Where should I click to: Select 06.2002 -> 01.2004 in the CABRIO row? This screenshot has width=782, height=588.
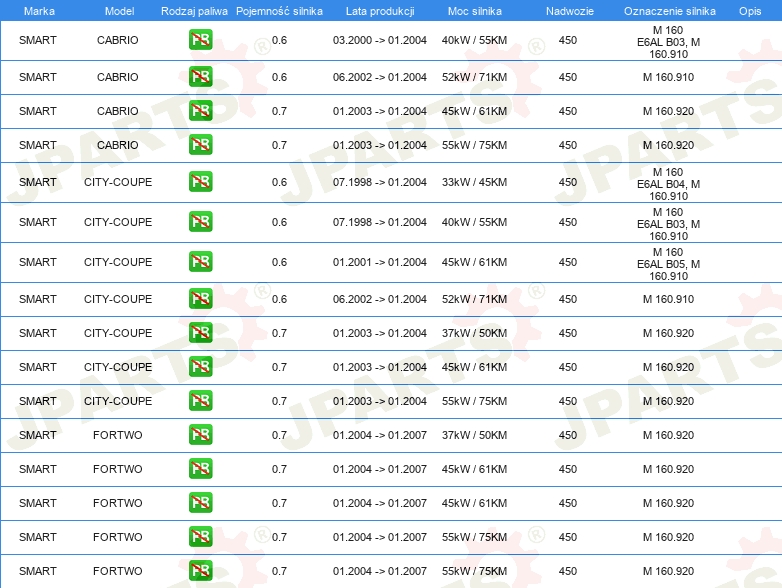(380, 77)
